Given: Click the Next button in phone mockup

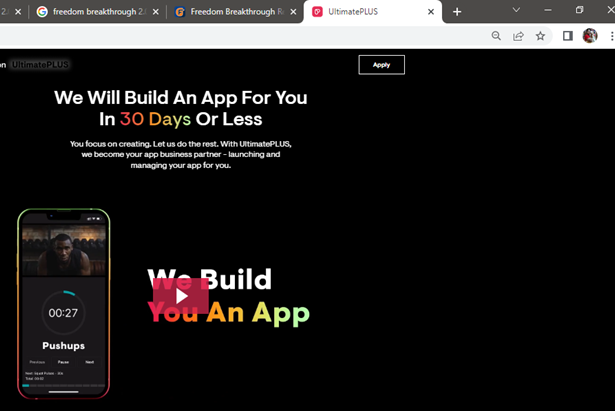Looking at the screenshot, I should [x=89, y=362].
